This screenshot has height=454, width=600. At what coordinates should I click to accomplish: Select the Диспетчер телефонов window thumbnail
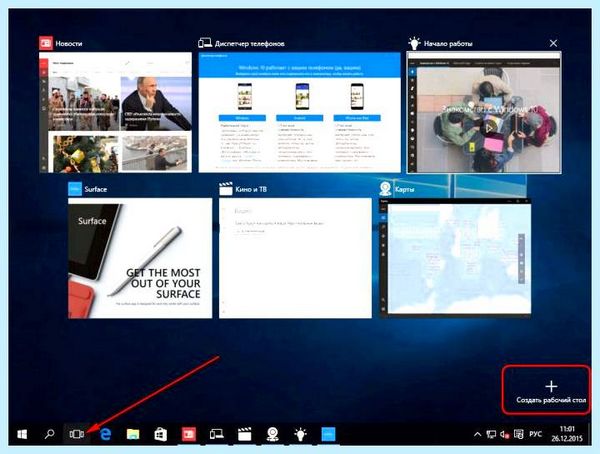pos(299,112)
